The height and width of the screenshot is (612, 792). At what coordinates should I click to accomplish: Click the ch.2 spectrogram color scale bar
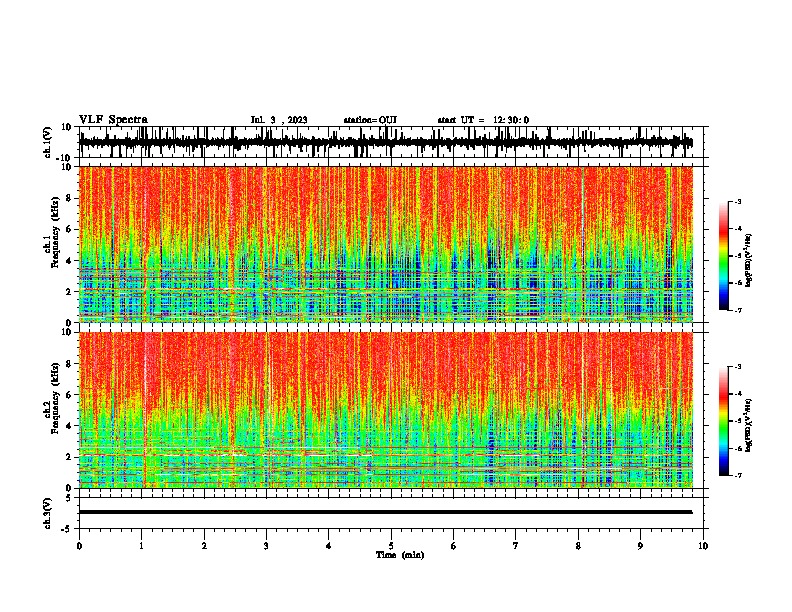pyautogui.click(x=724, y=421)
